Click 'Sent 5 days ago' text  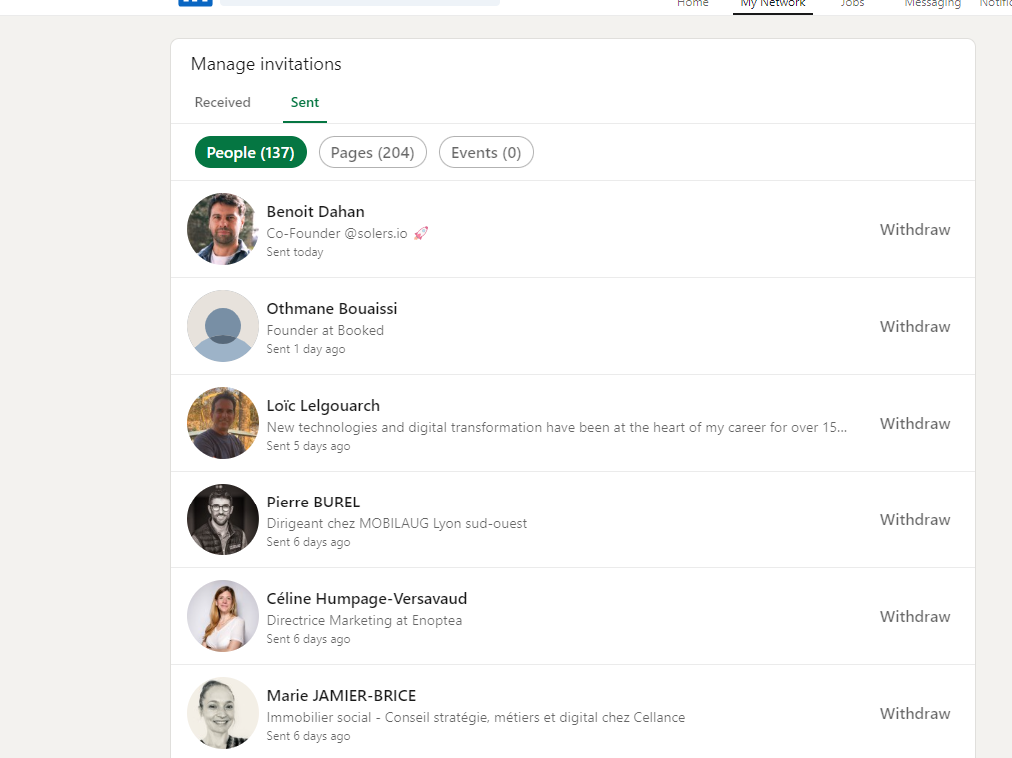[309, 446]
